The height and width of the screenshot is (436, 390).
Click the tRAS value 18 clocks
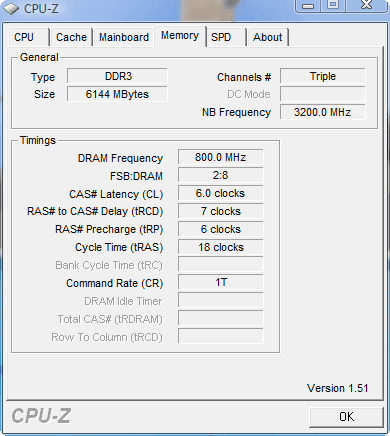(221, 247)
